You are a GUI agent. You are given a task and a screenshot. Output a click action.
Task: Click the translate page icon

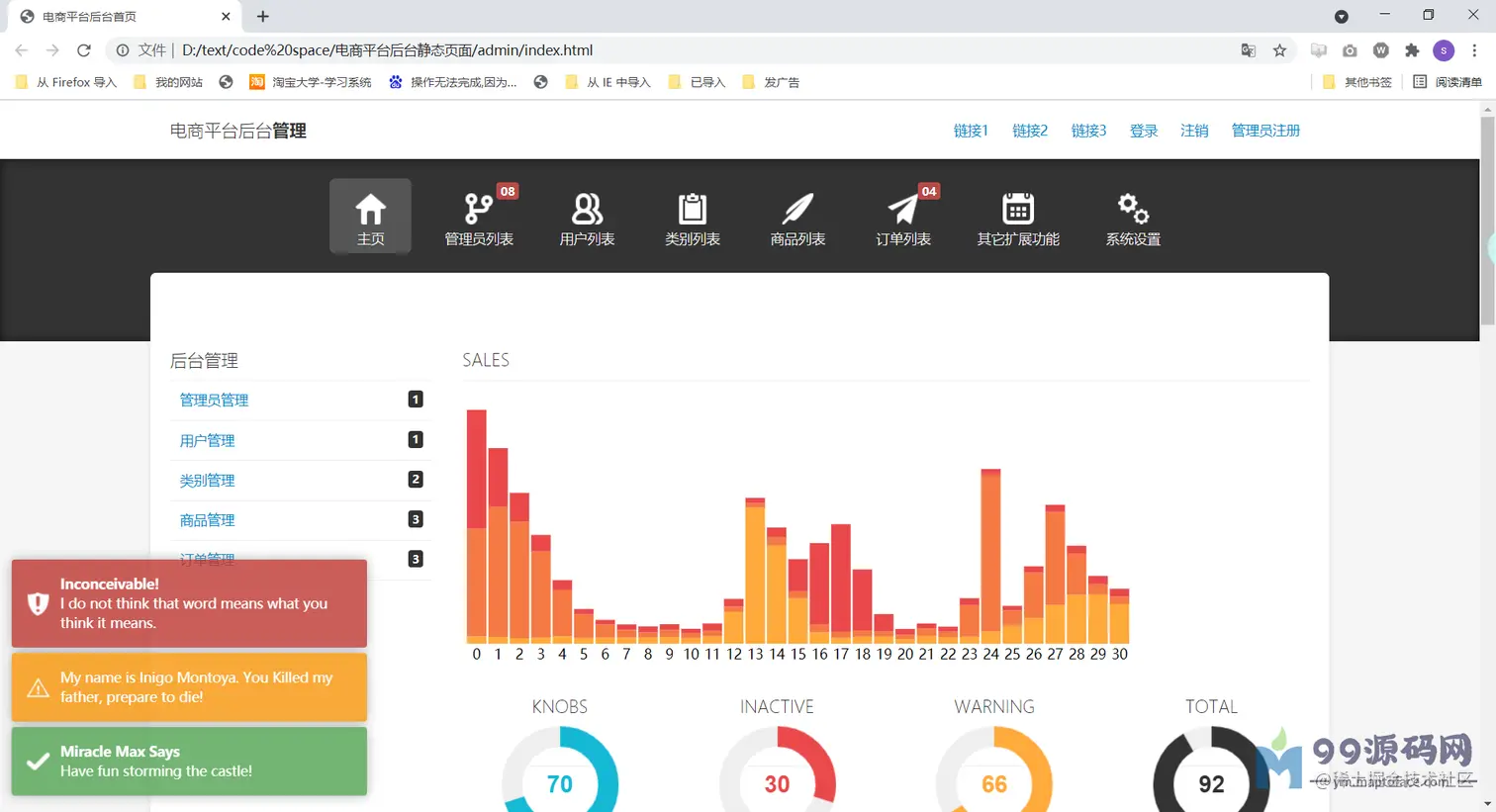1249,50
